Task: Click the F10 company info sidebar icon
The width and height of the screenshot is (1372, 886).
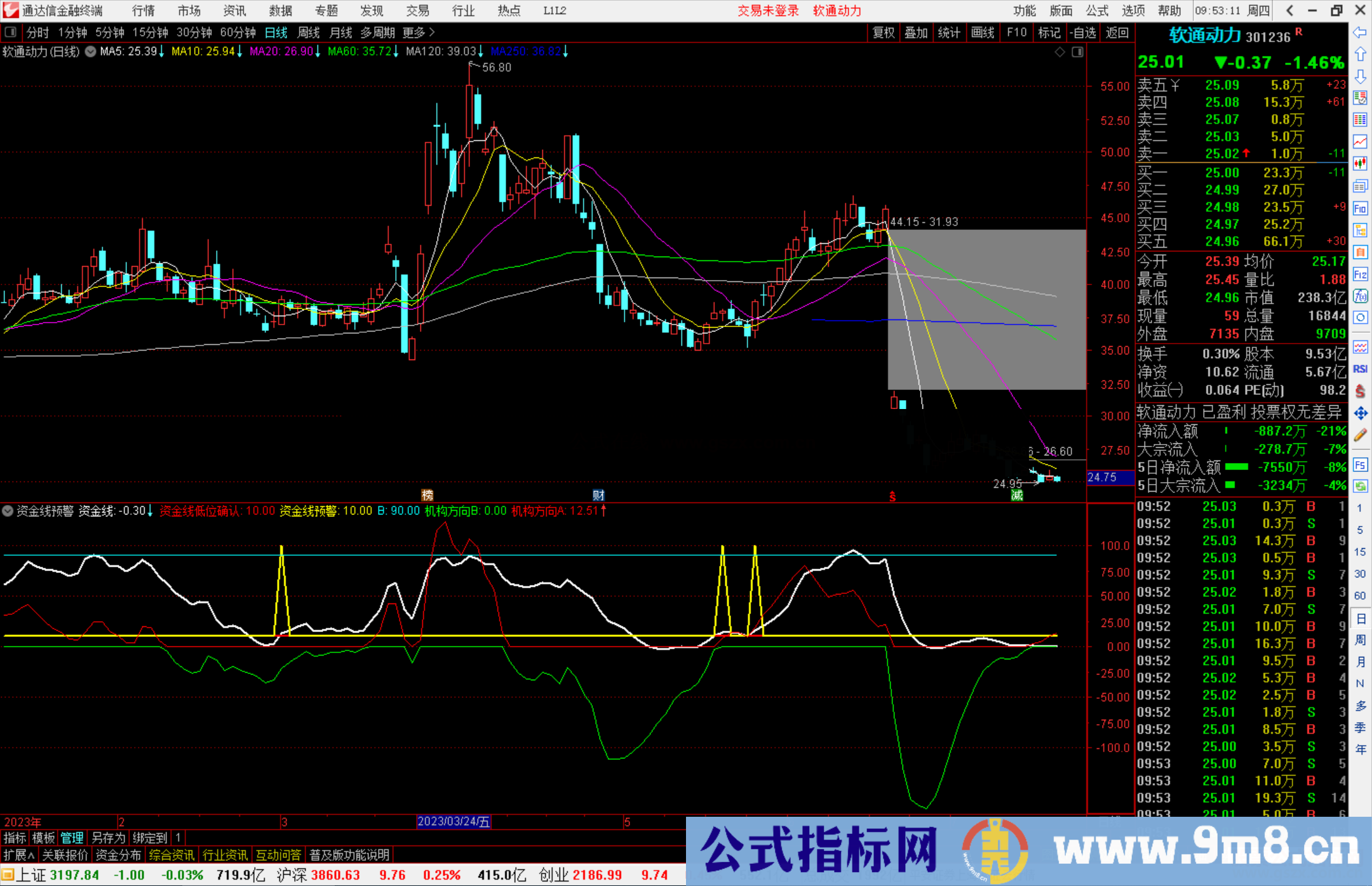Action: point(1360,208)
